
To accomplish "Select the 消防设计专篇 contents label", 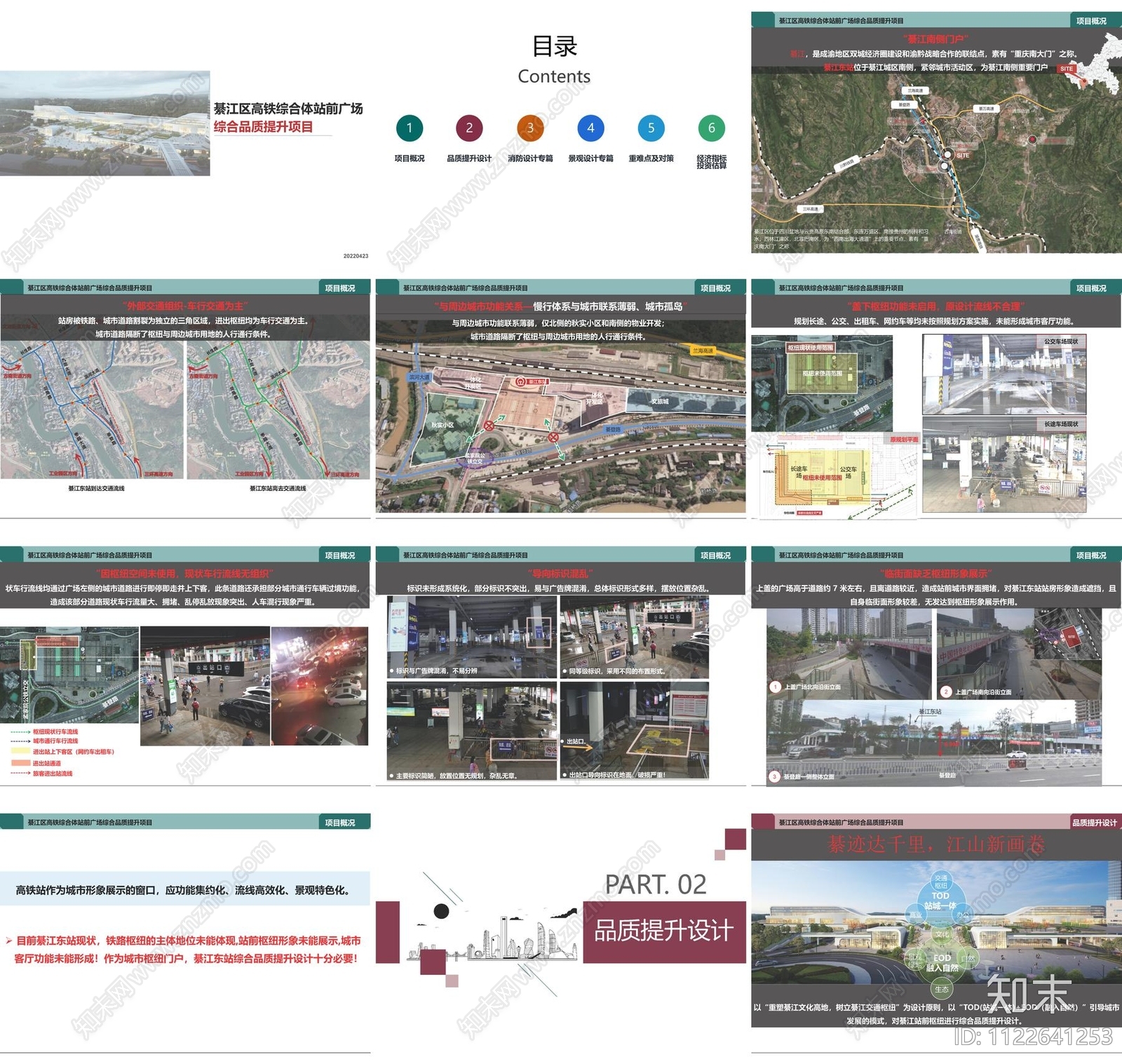I will (x=530, y=159).
